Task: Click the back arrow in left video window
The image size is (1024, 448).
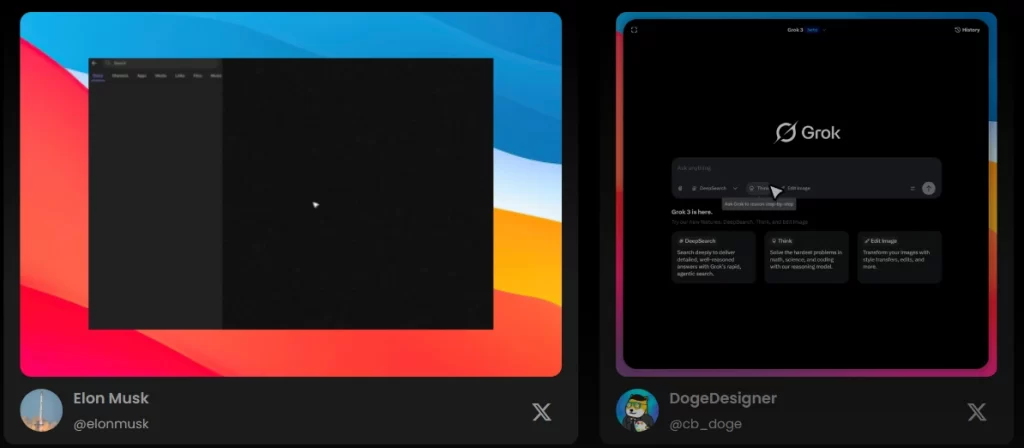Action: click(94, 63)
